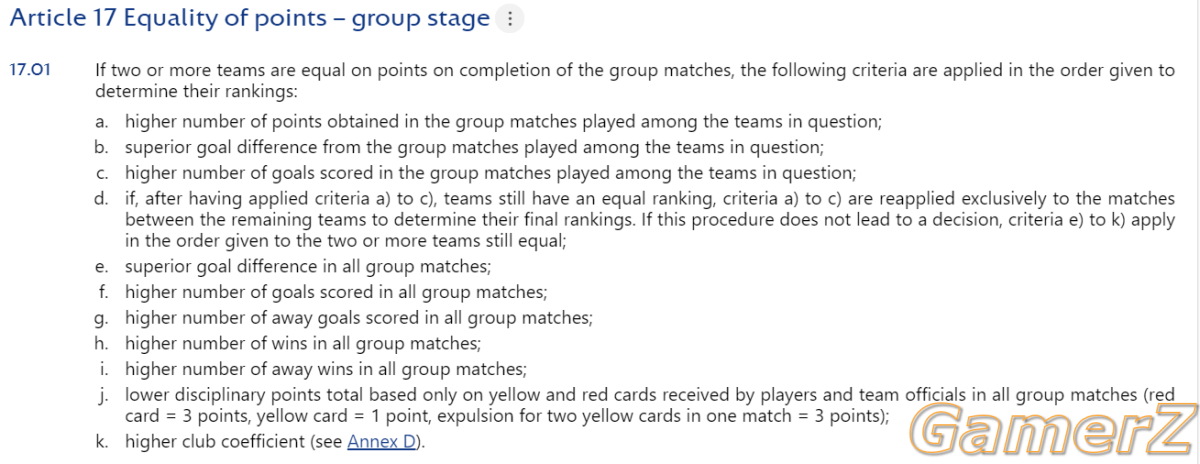Click criterion i higher number of away wins
The image size is (1200, 464).
(326, 368)
